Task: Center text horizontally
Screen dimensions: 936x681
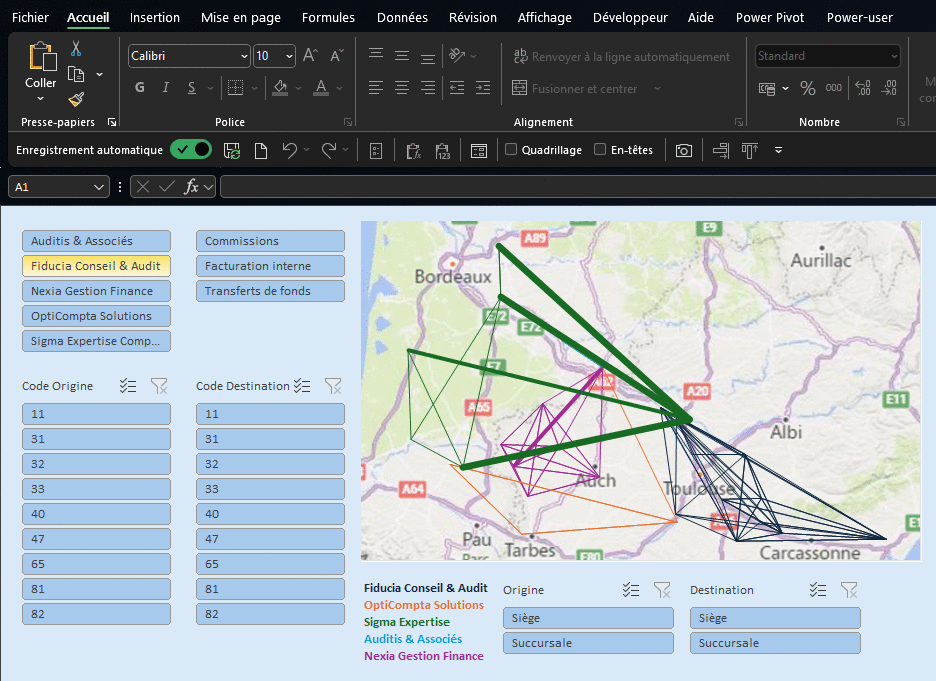Action: tap(402, 88)
